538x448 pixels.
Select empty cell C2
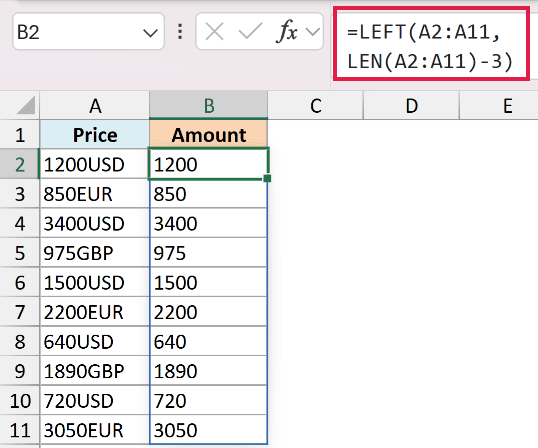[315, 164]
